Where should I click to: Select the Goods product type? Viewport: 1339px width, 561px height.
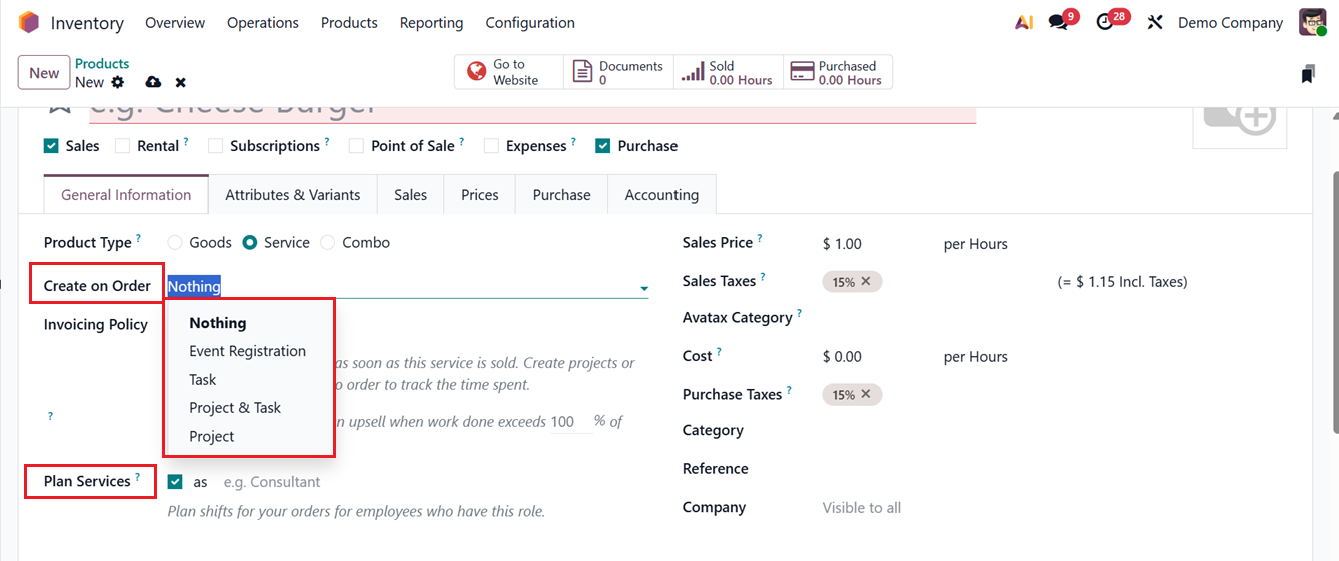point(175,243)
